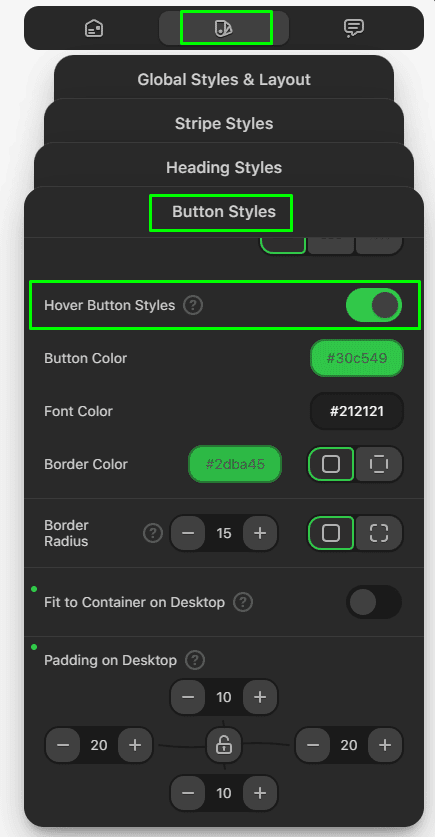Click help icon for Padding on Desktop
The image size is (435, 837).
point(195,660)
